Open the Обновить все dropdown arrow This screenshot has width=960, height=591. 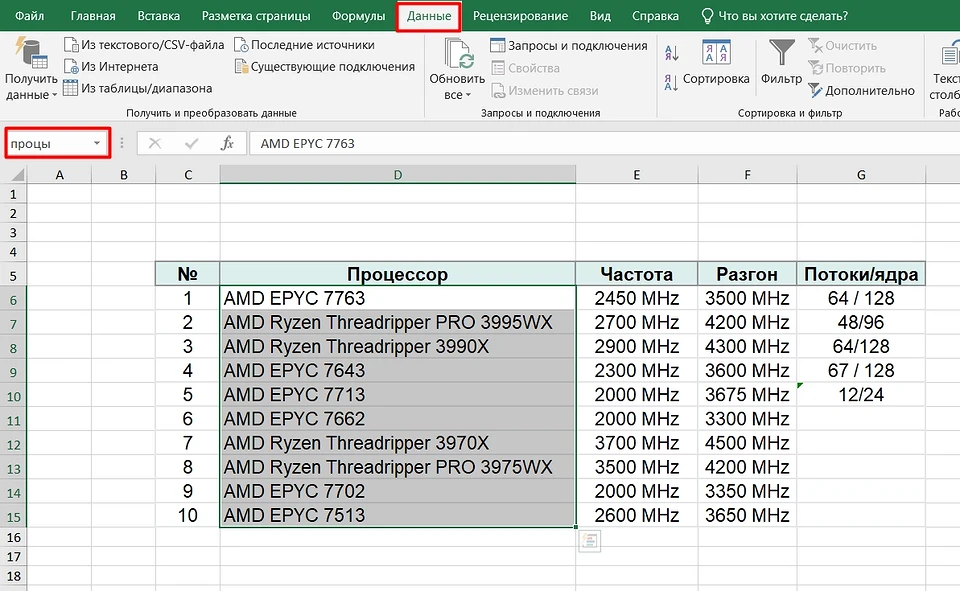click(x=469, y=96)
